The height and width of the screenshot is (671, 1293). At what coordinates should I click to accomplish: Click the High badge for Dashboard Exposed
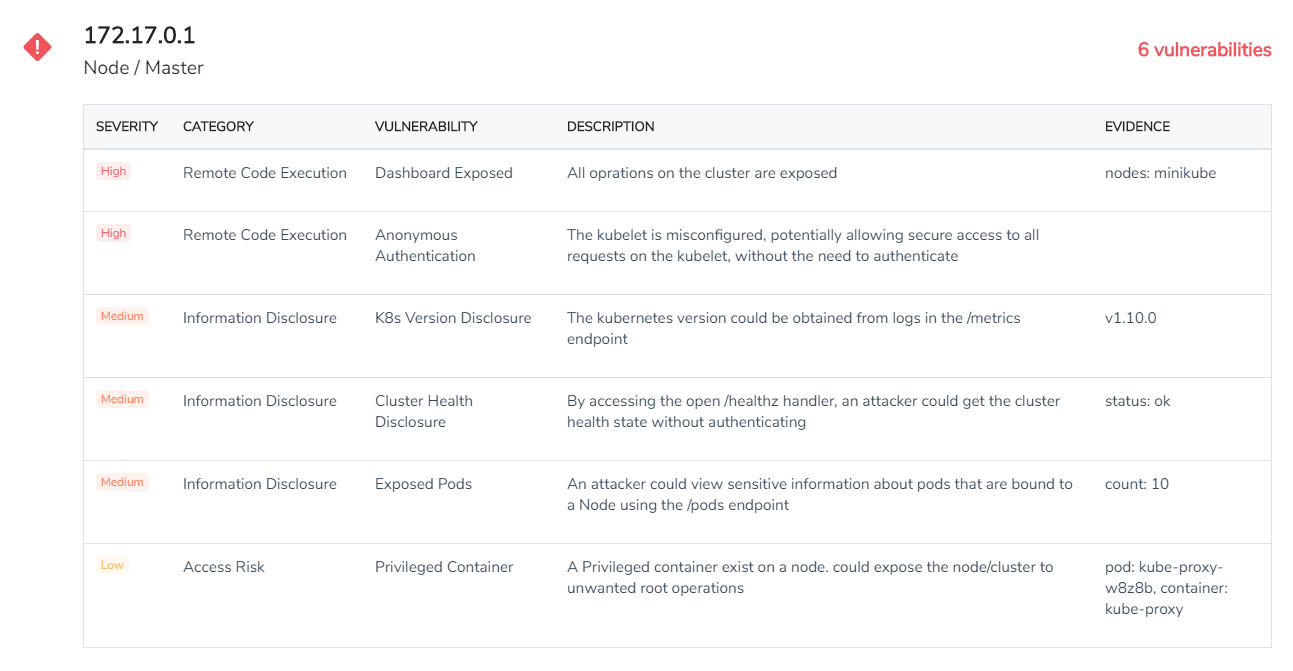(114, 171)
